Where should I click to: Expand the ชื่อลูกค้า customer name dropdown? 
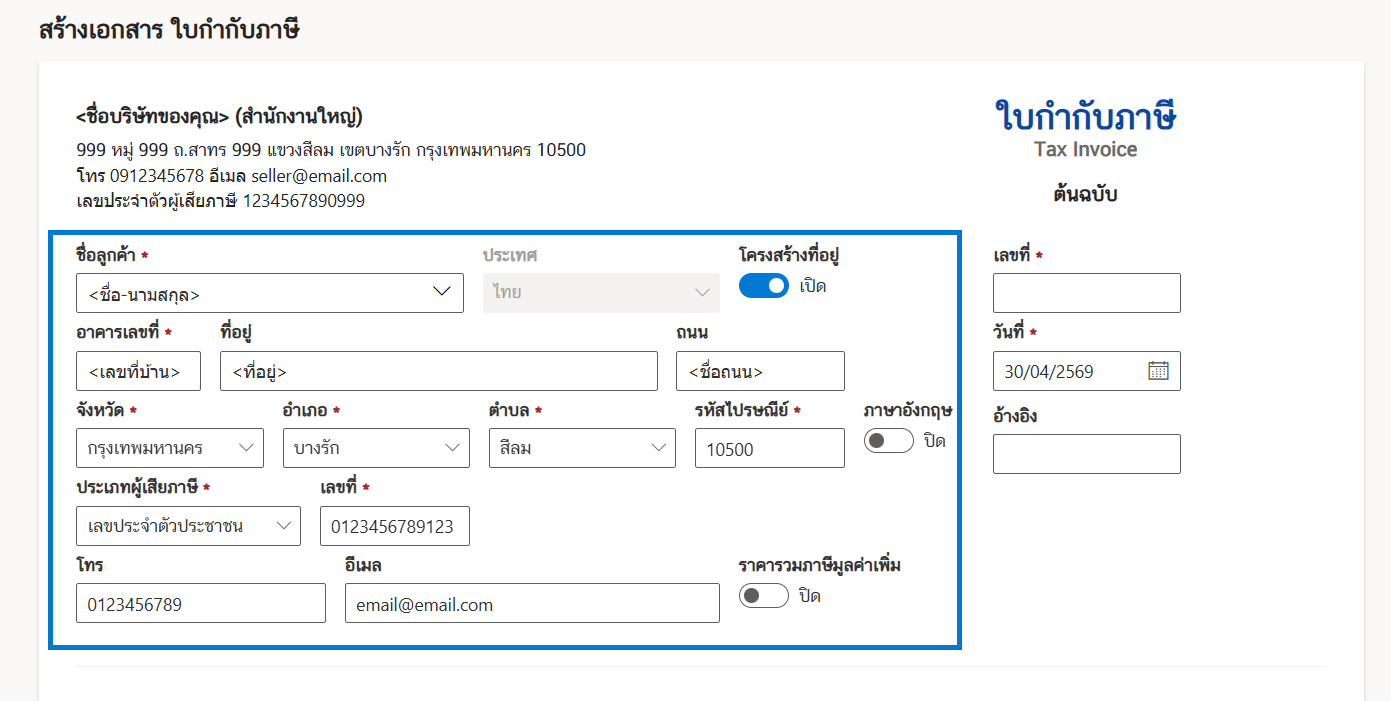coord(270,293)
